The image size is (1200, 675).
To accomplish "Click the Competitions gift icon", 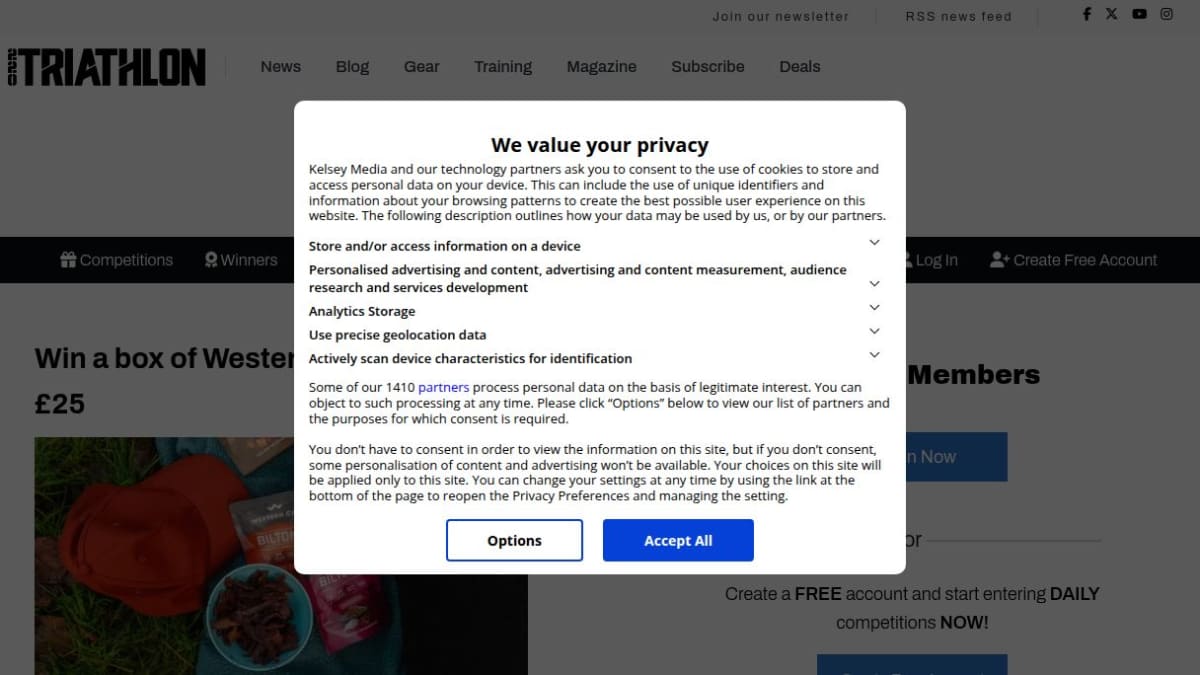I will pyautogui.click(x=68, y=260).
